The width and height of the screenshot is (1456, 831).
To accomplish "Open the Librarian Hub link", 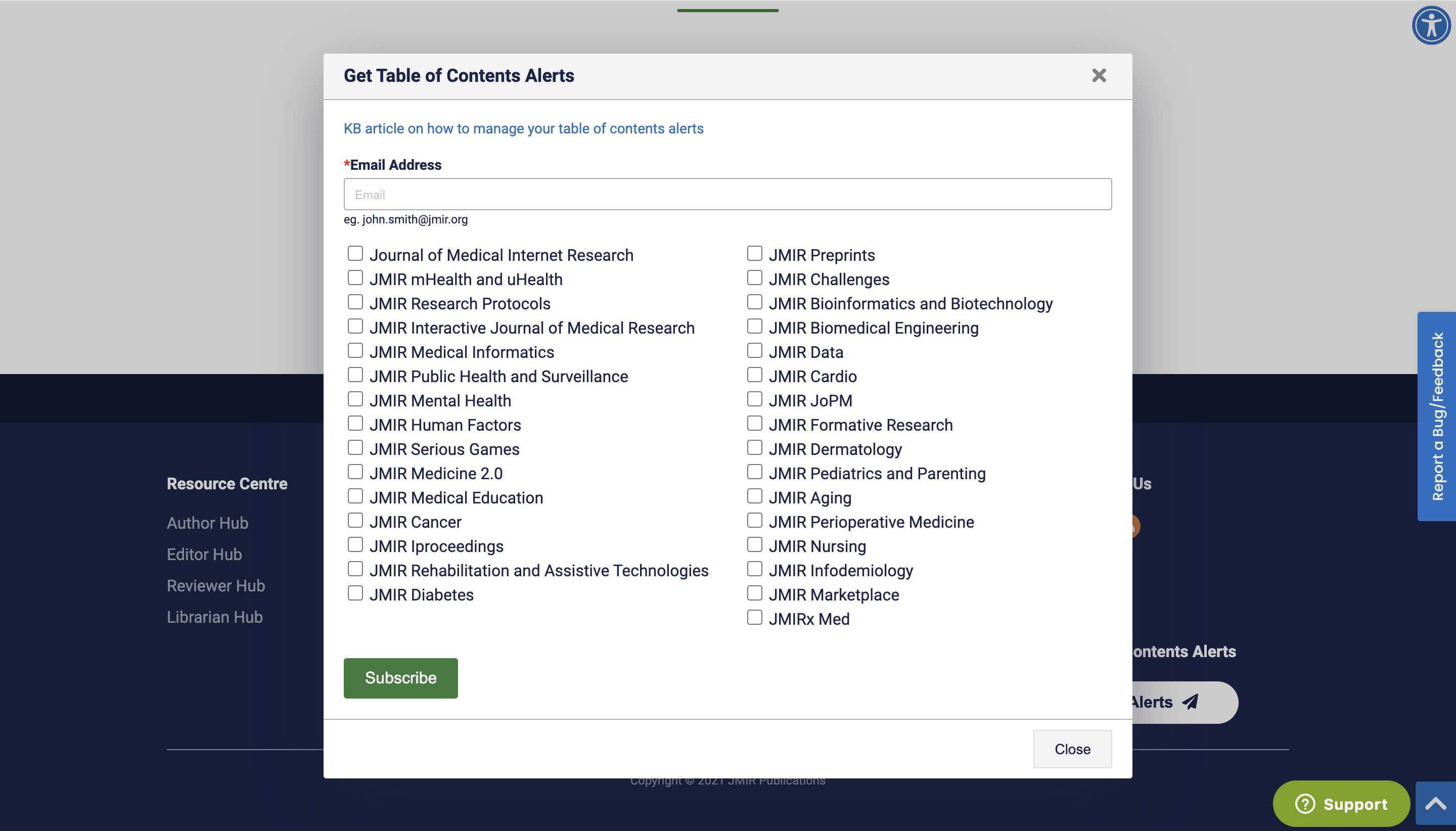I will click(x=214, y=617).
